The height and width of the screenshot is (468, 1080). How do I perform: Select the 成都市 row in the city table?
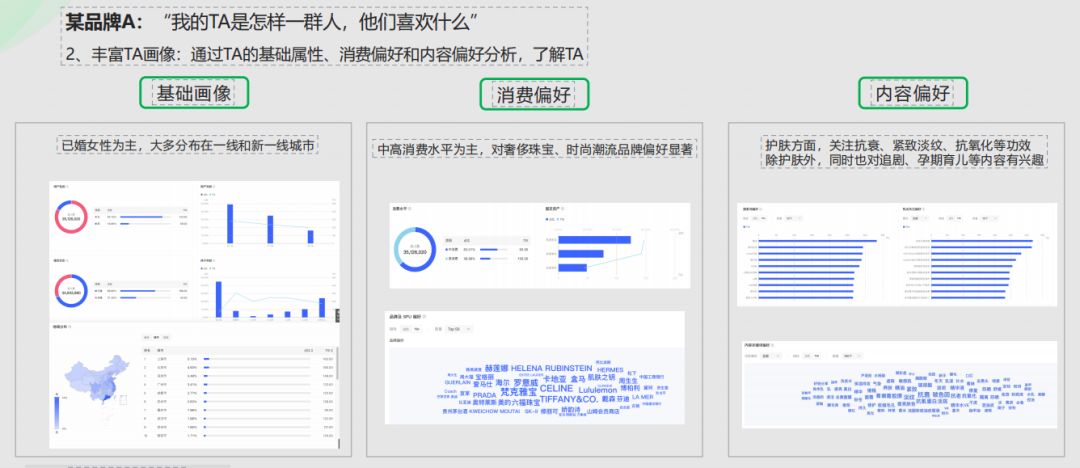click(x=238, y=393)
